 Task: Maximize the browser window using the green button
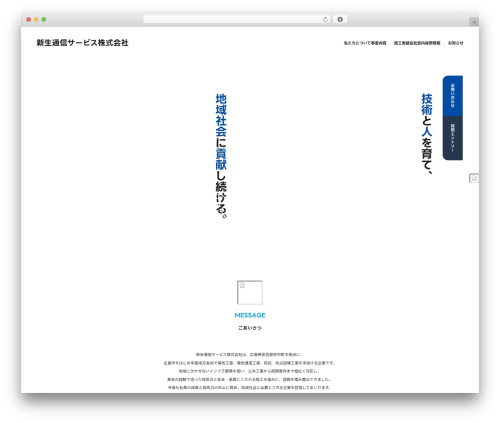(x=44, y=19)
